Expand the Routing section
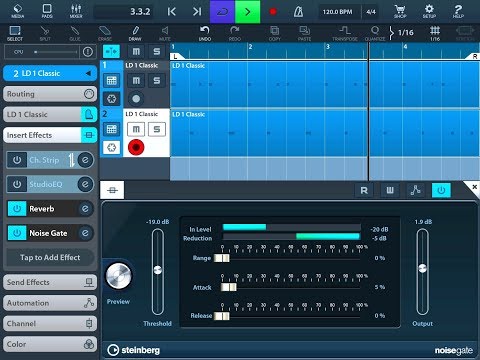This screenshot has height=360, width=480. pyautogui.click(x=50, y=94)
